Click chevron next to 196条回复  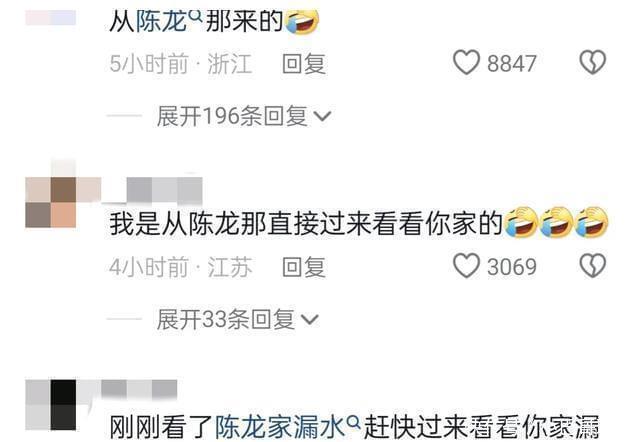coord(322,117)
